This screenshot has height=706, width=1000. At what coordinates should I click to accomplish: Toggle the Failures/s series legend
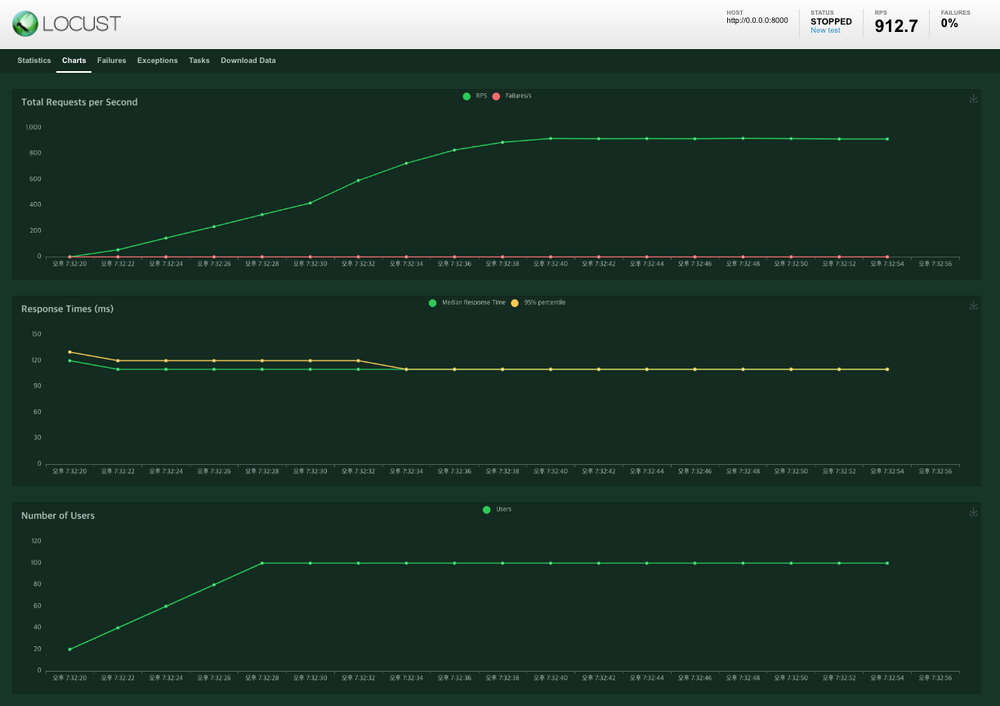(x=512, y=96)
